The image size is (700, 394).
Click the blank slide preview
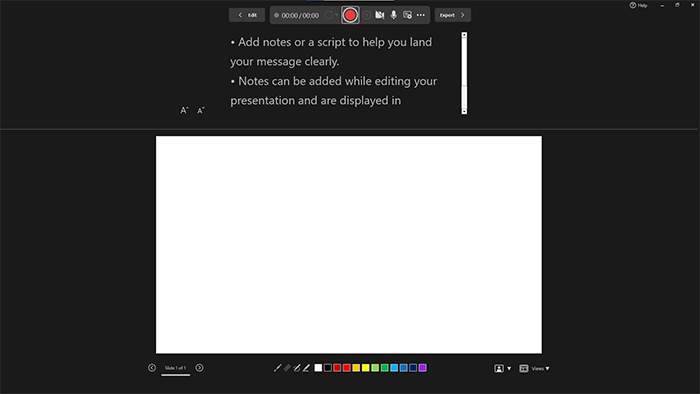click(349, 245)
